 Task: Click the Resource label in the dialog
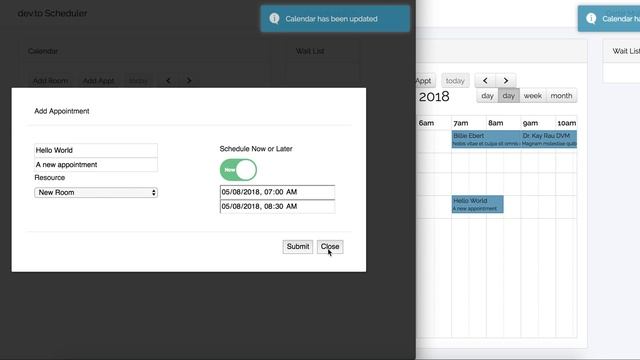pos(50,178)
